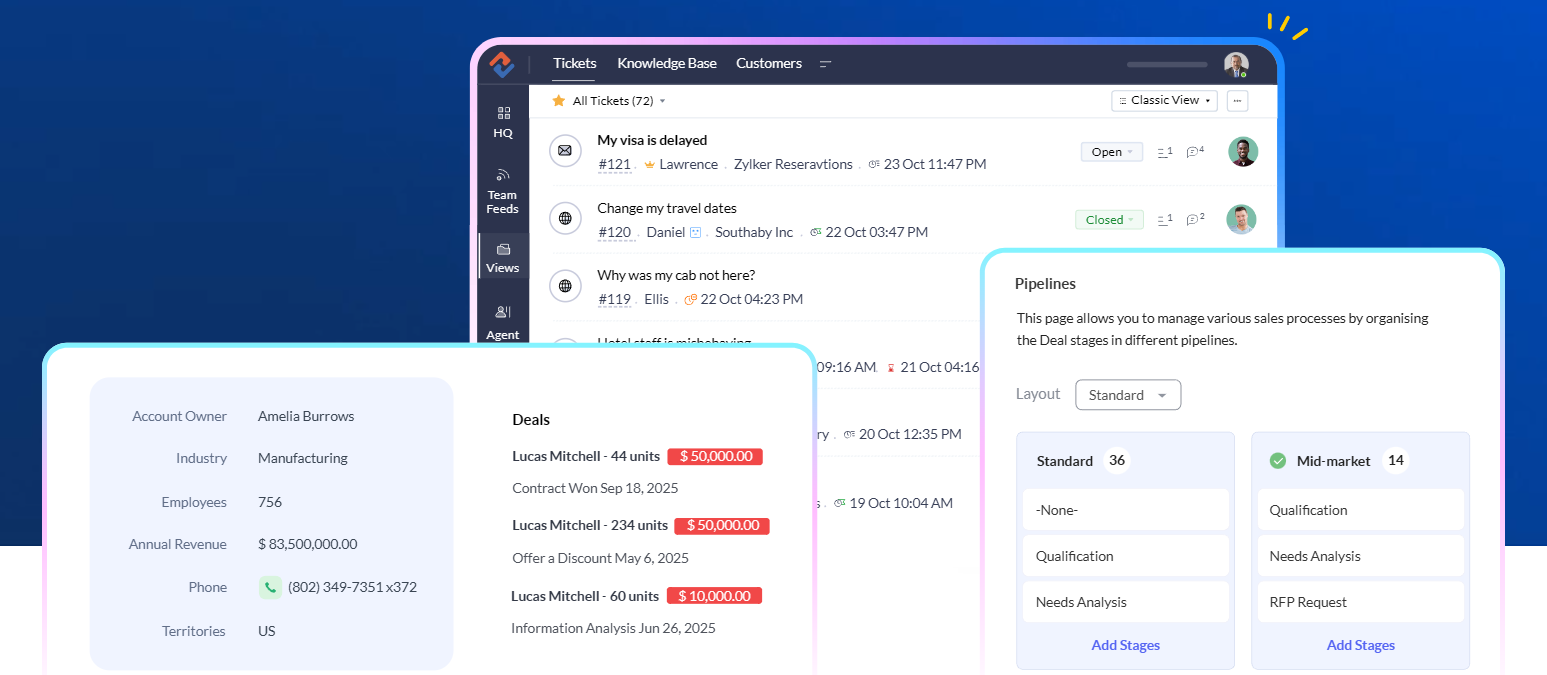1547x675 pixels.
Task: Click the star icon beside All Tickets
Action: (x=559, y=101)
